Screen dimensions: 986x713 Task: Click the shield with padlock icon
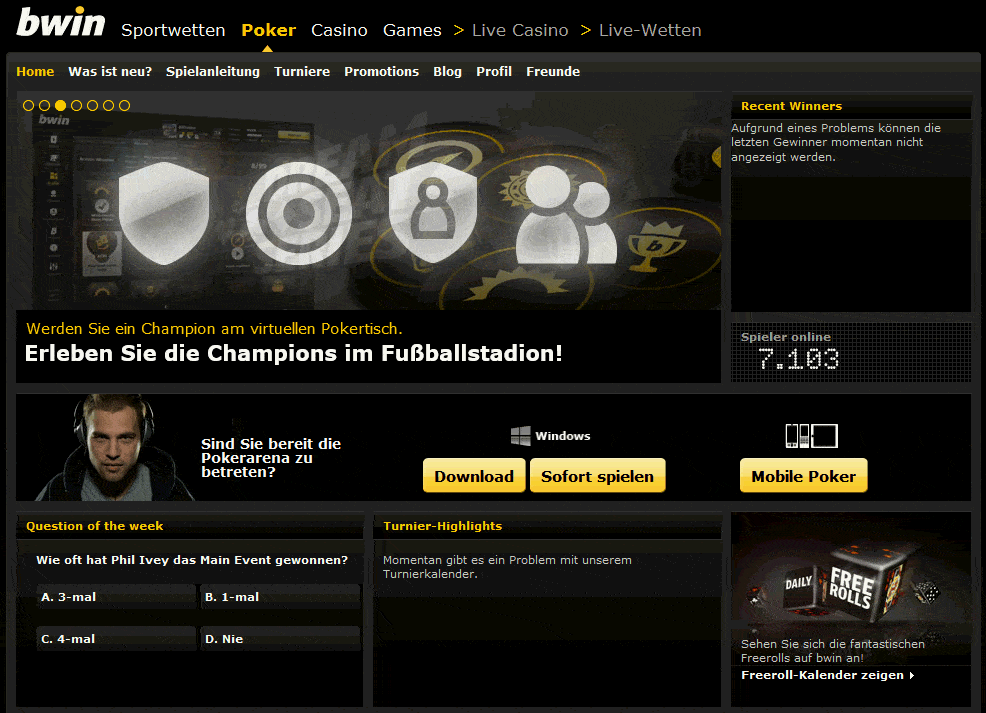click(433, 212)
